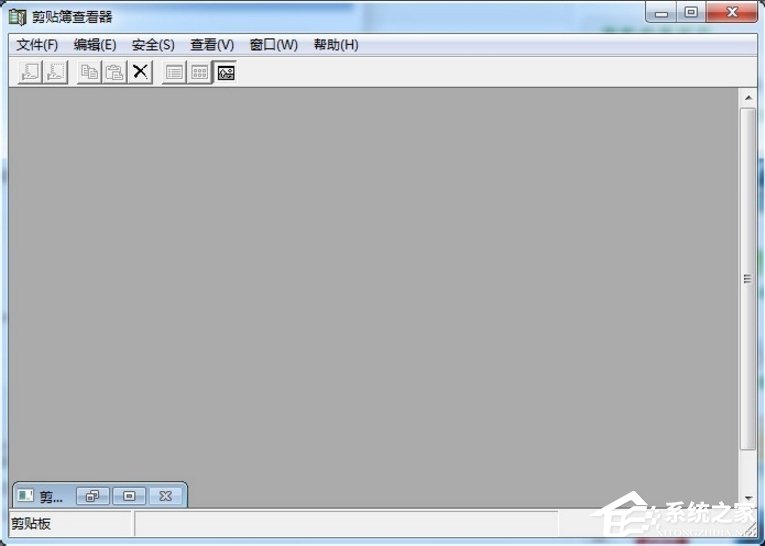Viewport: 765px width, 546px height.
Task: Expand the 安全(S) menu
Action: click(x=153, y=45)
